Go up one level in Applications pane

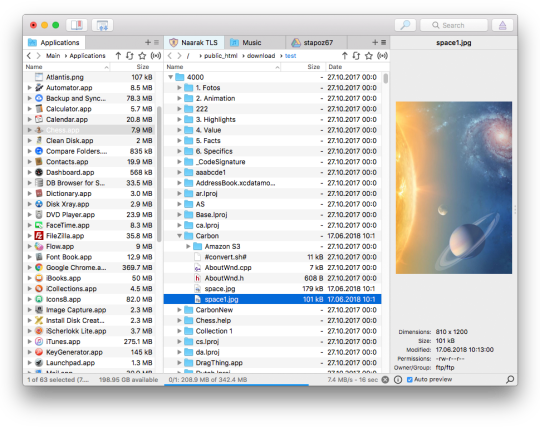(118, 55)
